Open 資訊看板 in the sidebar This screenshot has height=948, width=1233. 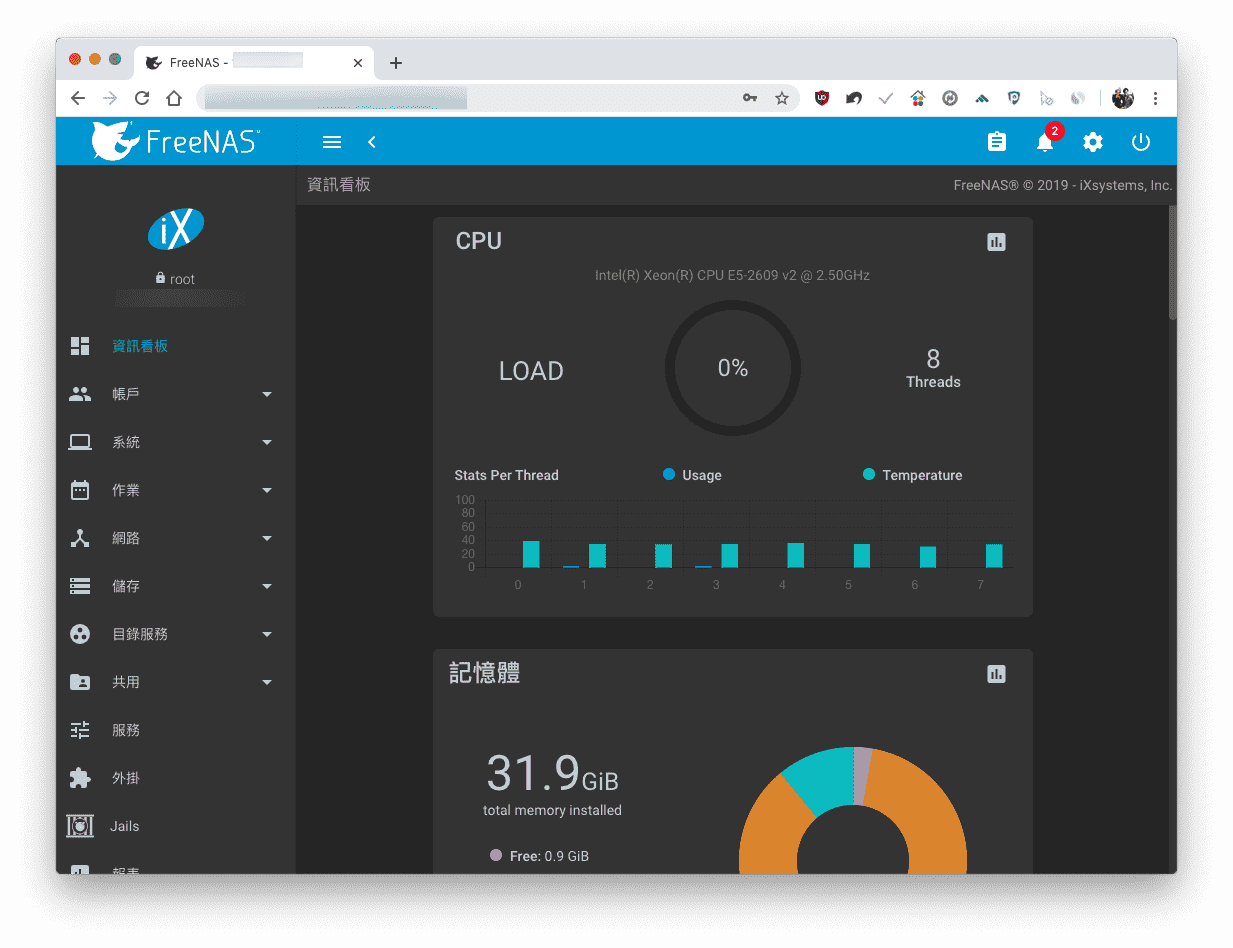pyautogui.click(x=176, y=346)
